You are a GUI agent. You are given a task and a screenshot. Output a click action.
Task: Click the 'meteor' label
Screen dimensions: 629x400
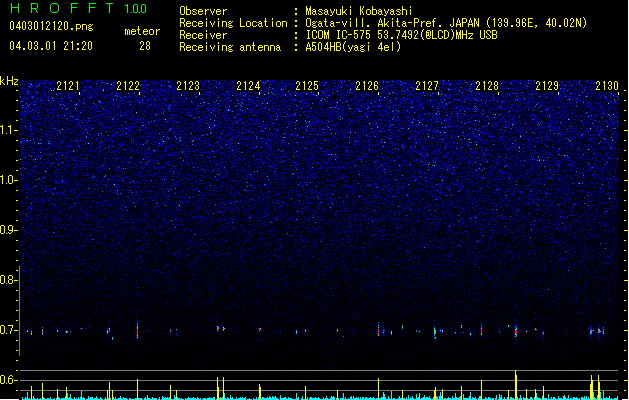point(142,31)
